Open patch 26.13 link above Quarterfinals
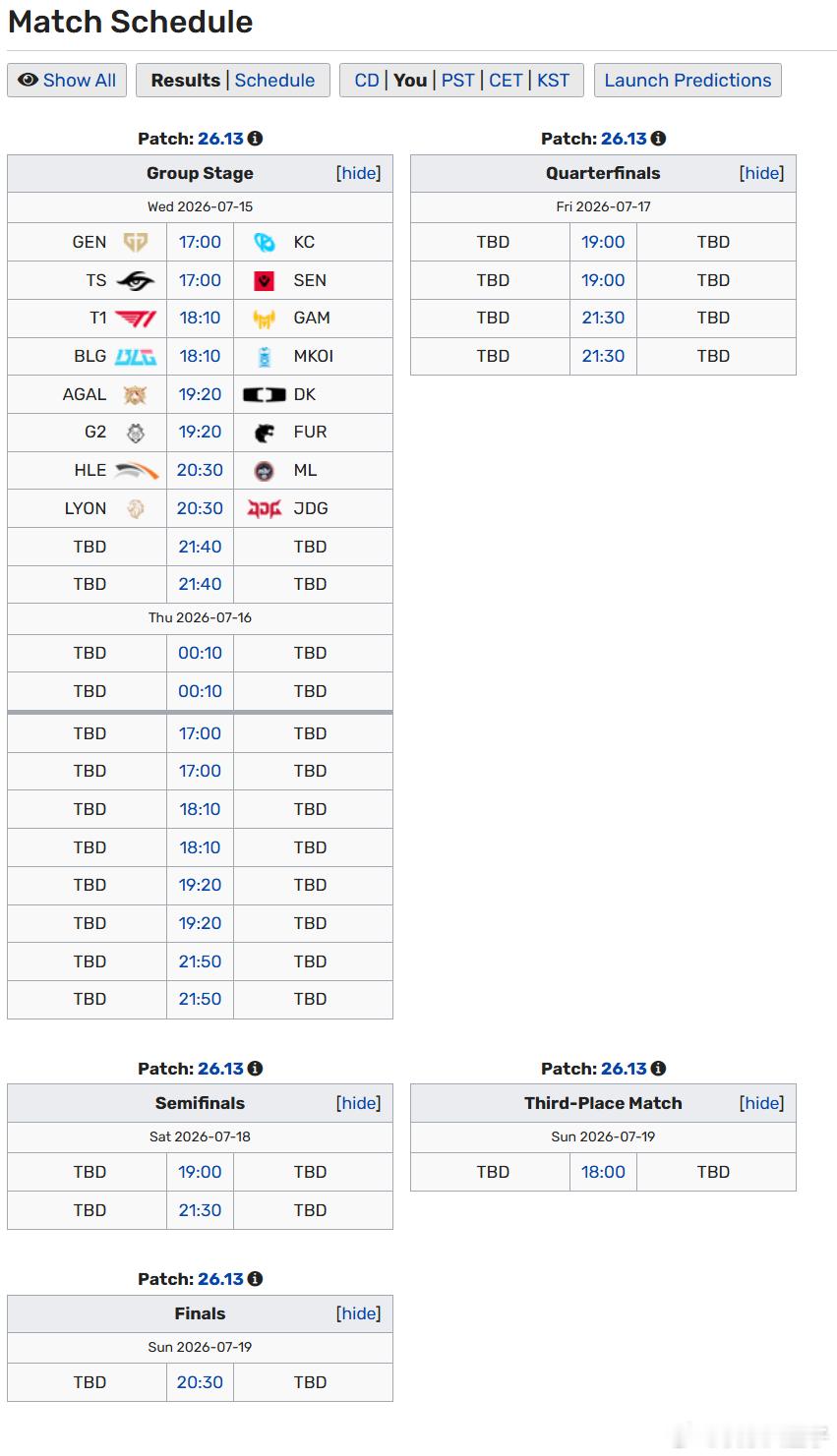This screenshot has width=837, height=1456. click(624, 139)
